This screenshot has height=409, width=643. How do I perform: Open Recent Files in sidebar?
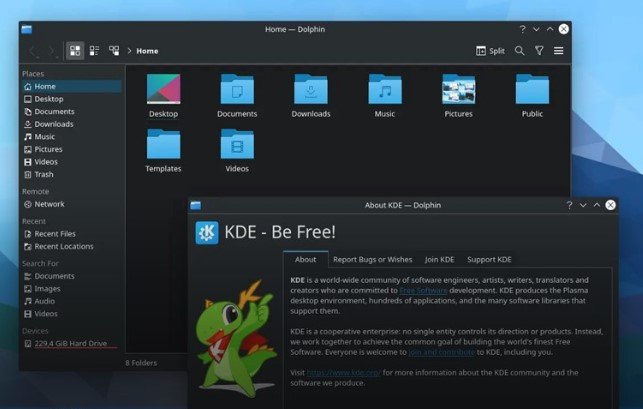click(54, 233)
